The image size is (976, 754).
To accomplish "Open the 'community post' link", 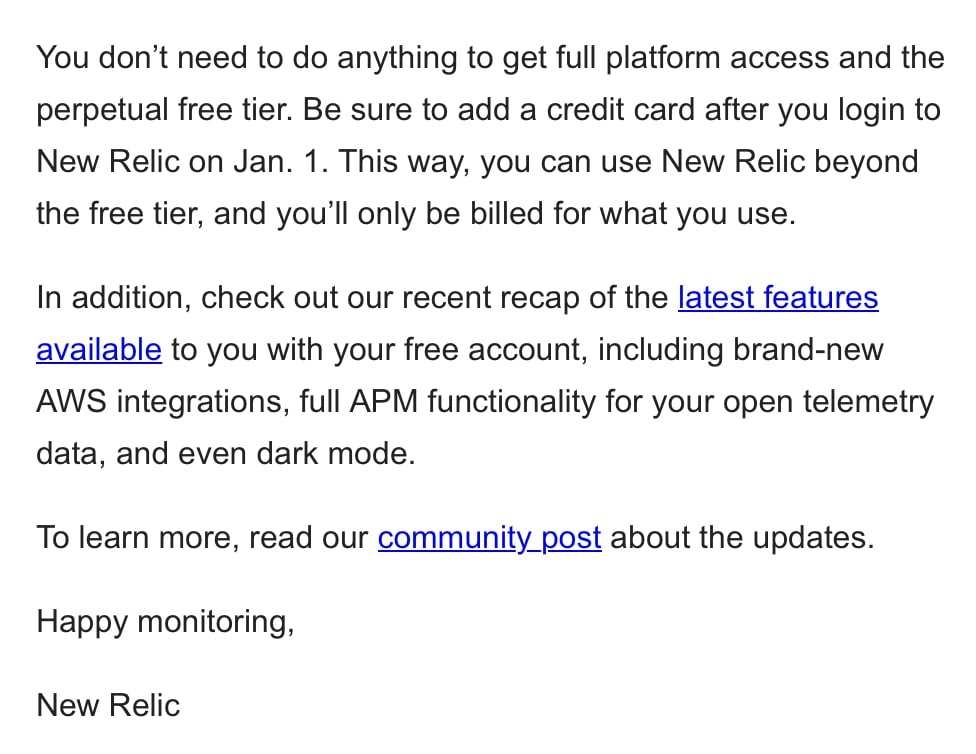I will [489, 537].
